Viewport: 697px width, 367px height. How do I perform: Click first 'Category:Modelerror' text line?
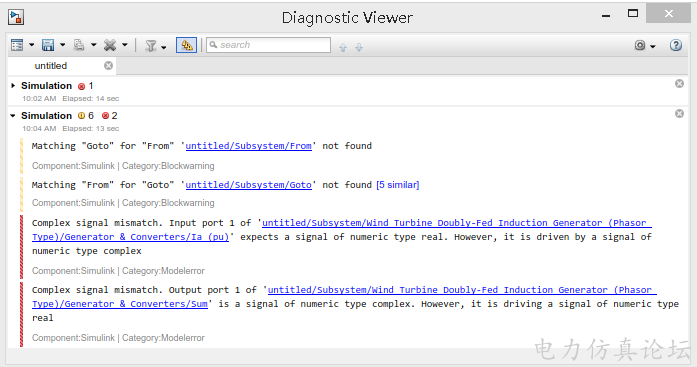click(x=163, y=271)
